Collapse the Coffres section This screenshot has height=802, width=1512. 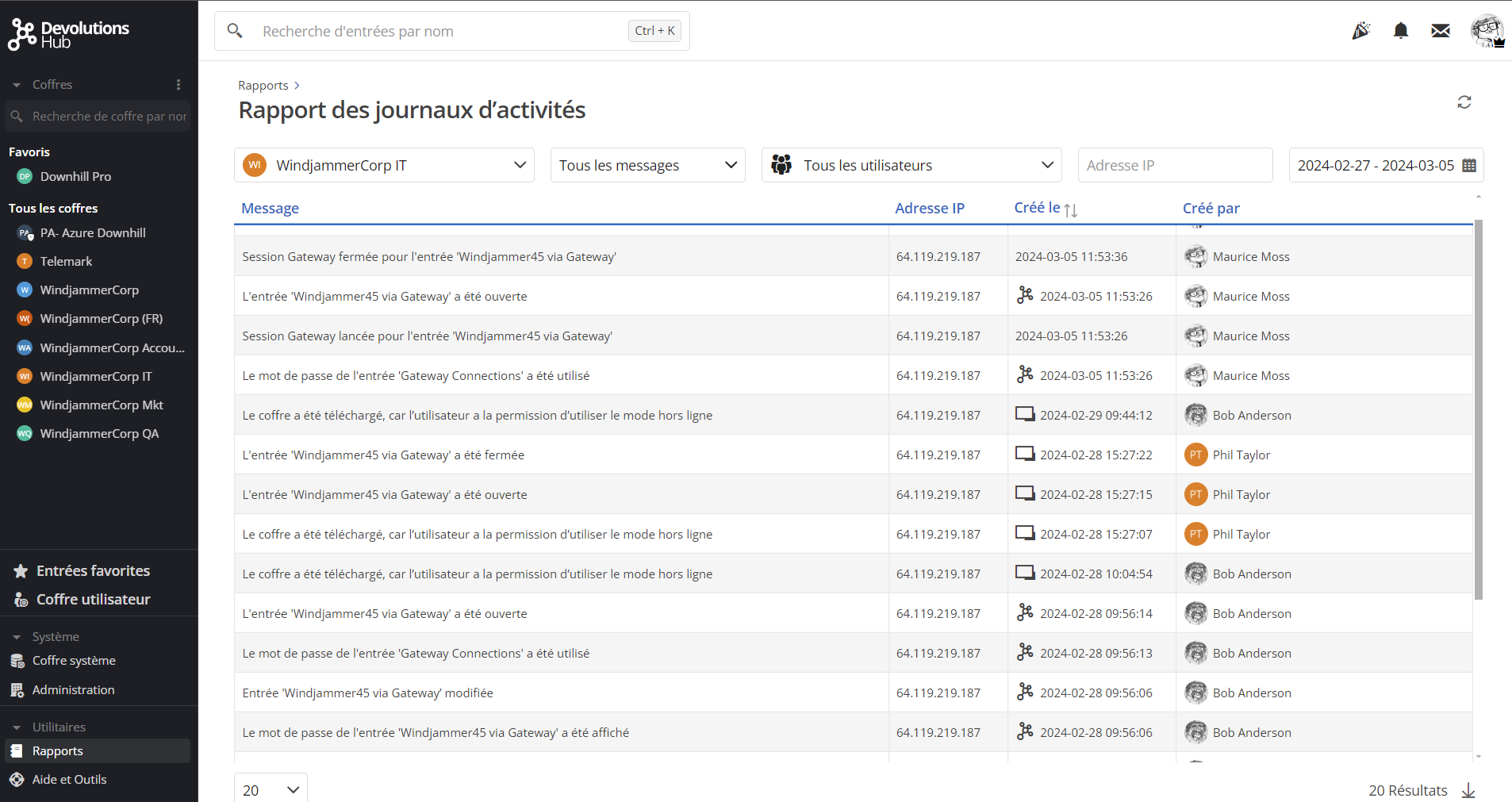(x=17, y=85)
